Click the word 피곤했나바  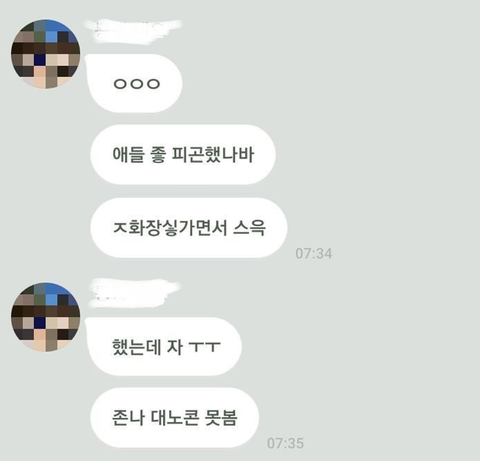pos(213,155)
